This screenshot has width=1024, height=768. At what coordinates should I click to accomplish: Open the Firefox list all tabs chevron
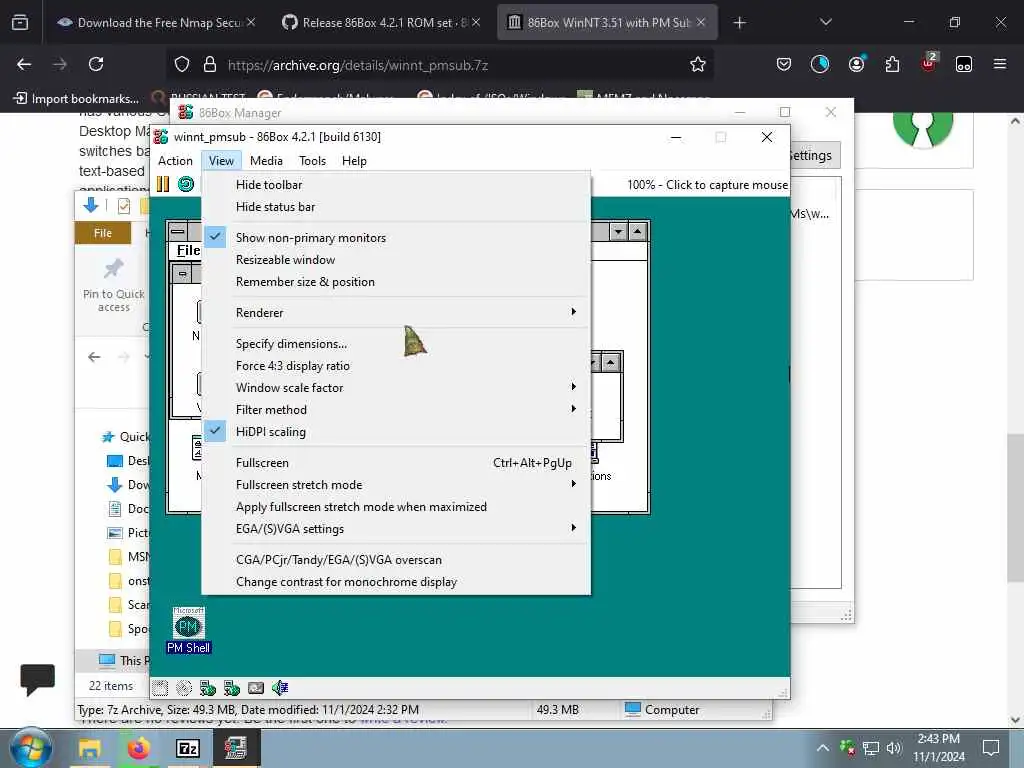[825, 22]
